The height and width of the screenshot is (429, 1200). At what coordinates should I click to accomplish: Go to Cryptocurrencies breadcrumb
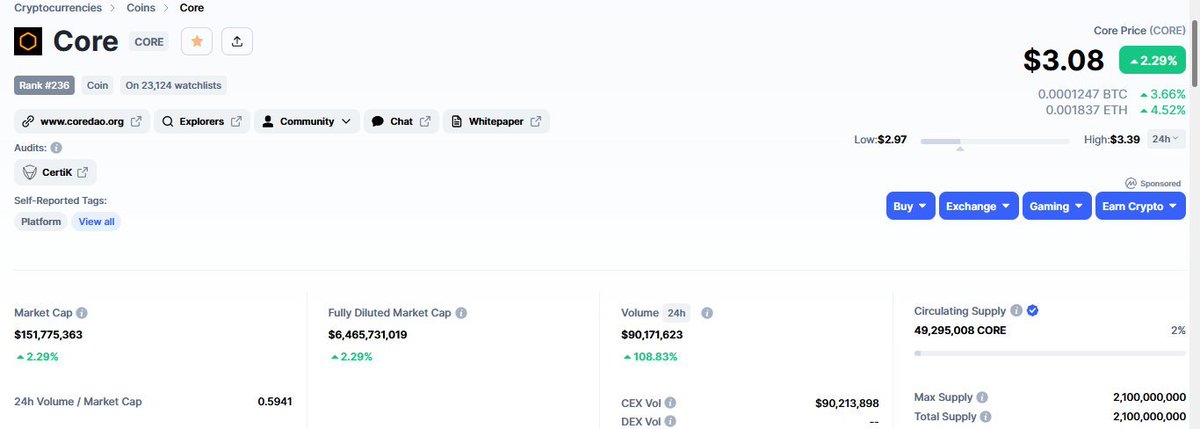pyautogui.click(x=58, y=8)
